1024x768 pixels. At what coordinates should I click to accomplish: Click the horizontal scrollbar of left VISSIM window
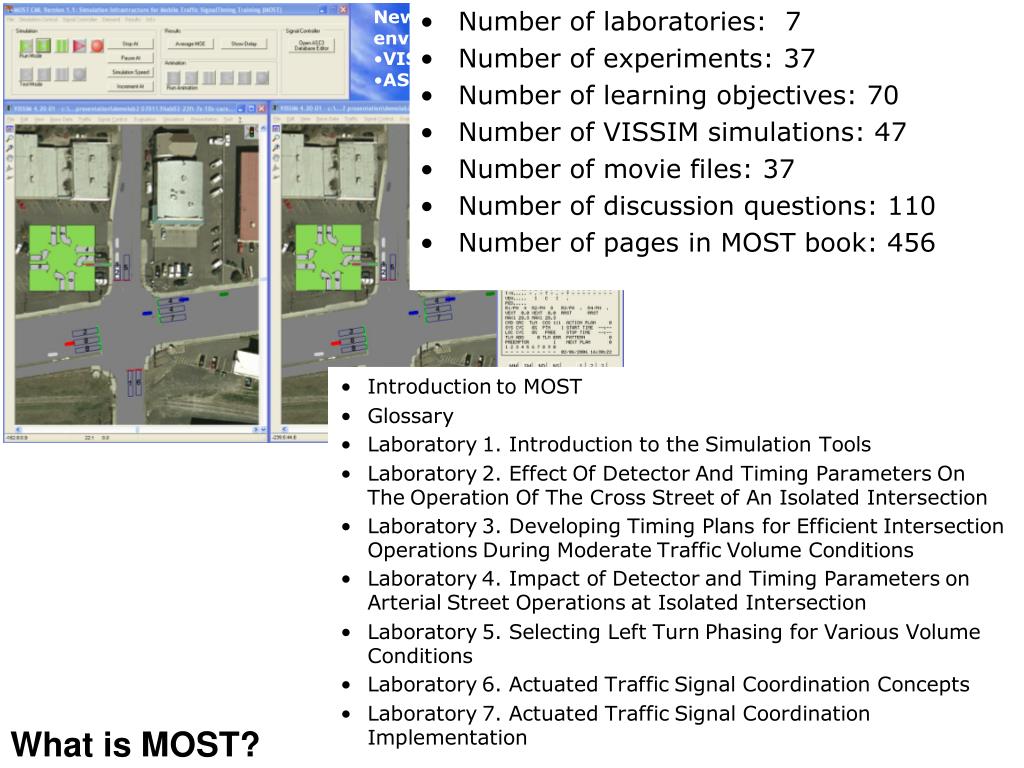pyautogui.click(x=136, y=429)
